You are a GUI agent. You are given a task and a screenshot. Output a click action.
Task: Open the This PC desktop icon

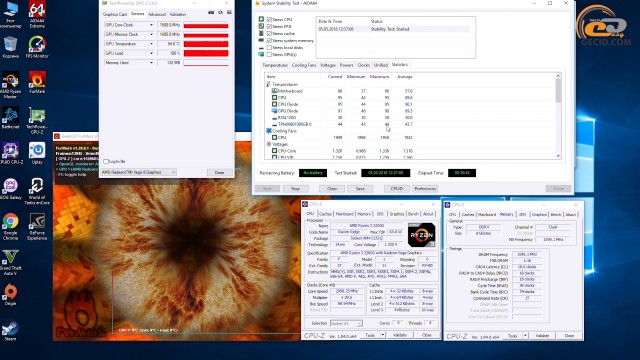point(11,15)
